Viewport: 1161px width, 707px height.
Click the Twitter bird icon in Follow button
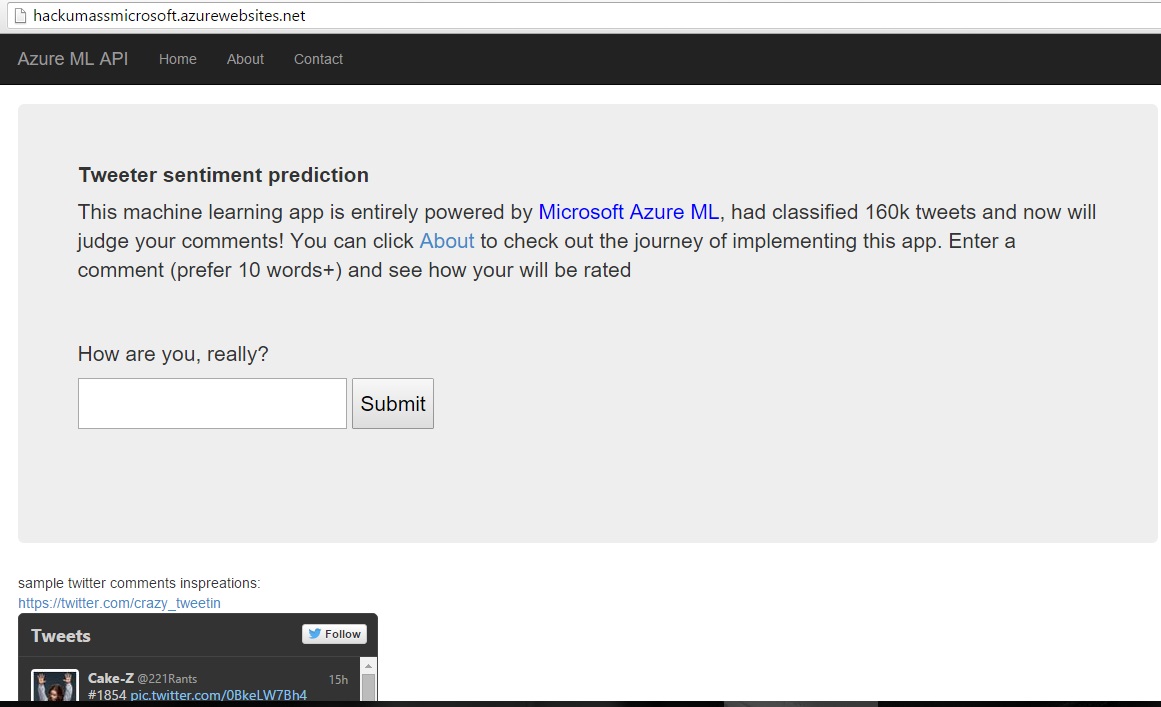315,634
